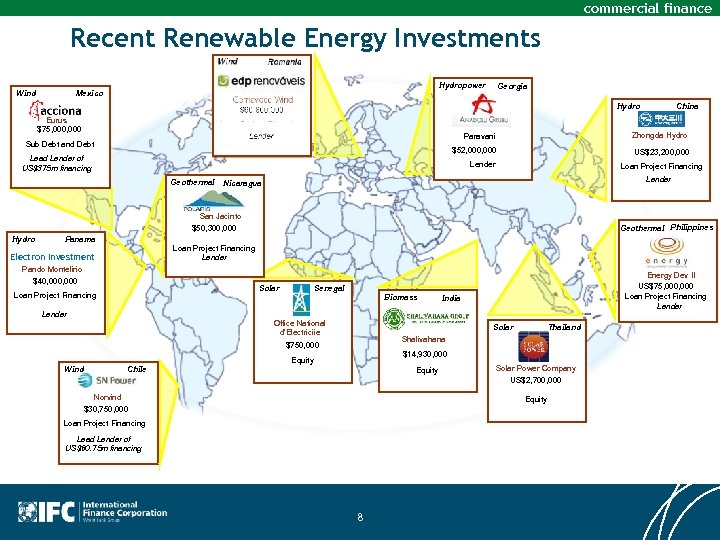Click Lead Lender of US$60.75m financing
This screenshot has width=720, height=540.
click(x=104, y=444)
